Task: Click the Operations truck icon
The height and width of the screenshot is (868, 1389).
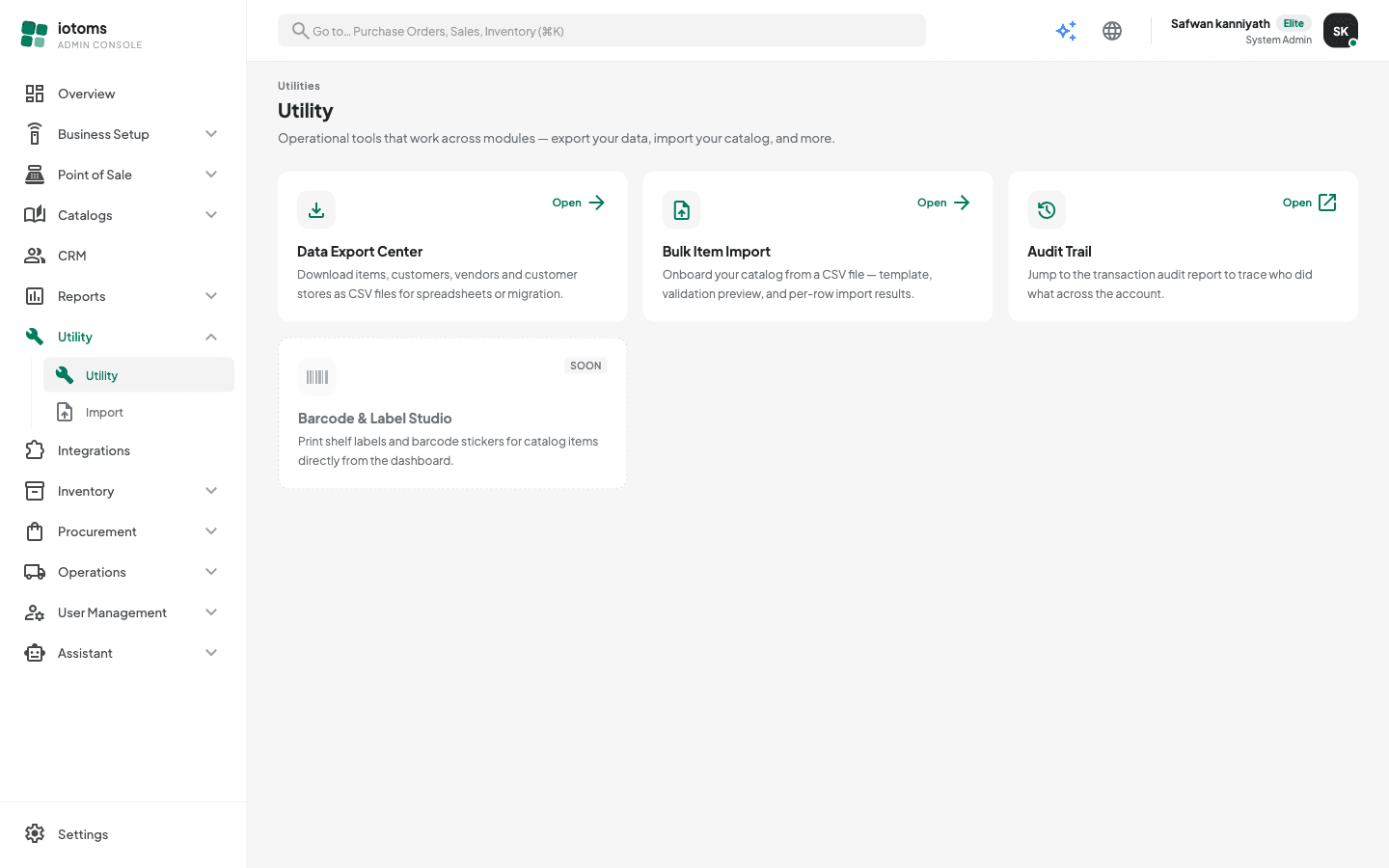Action: pos(35,572)
